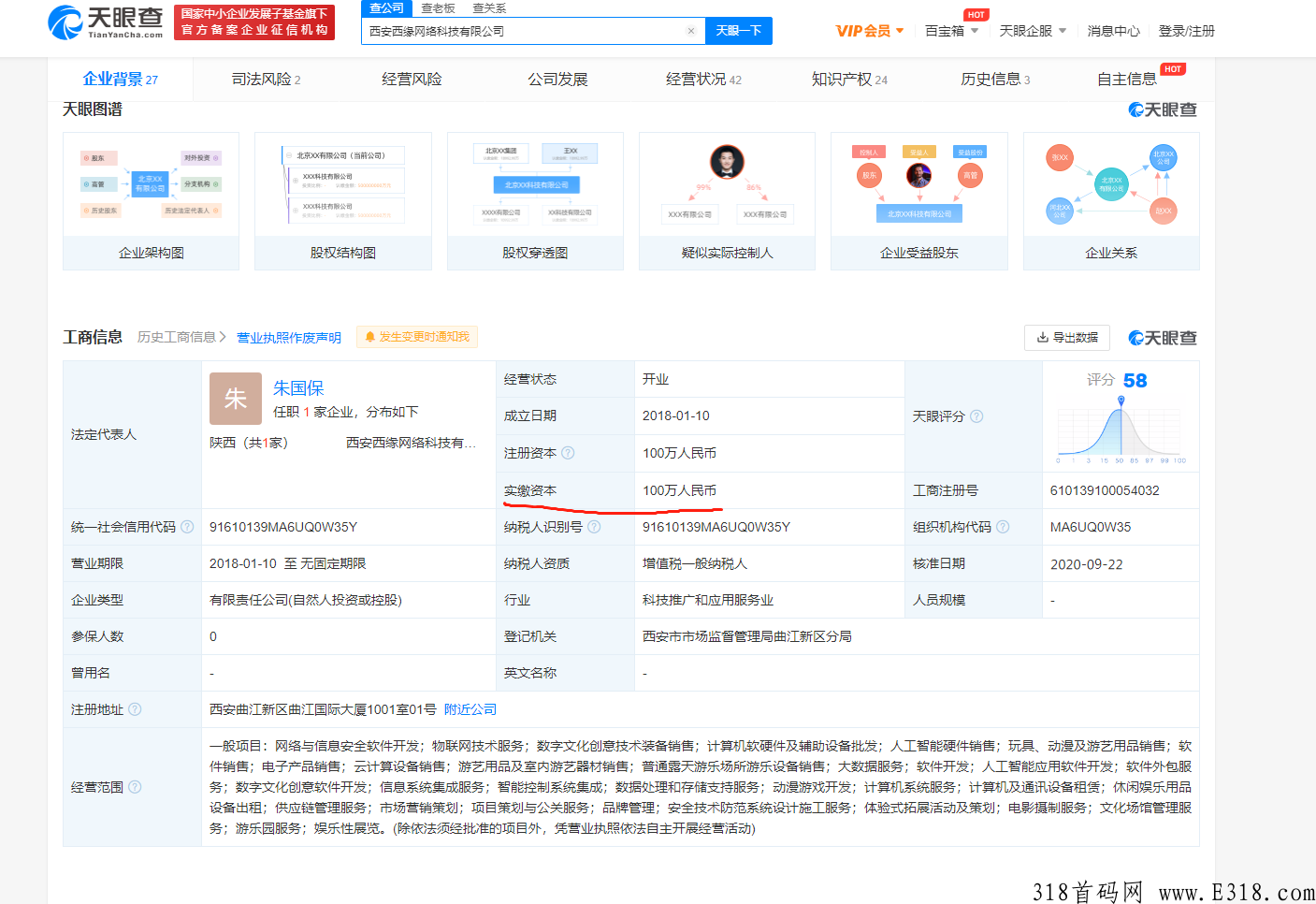Click the 天眼一下 search button
The height and width of the screenshot is (904, 1316).
click(739, 31)
